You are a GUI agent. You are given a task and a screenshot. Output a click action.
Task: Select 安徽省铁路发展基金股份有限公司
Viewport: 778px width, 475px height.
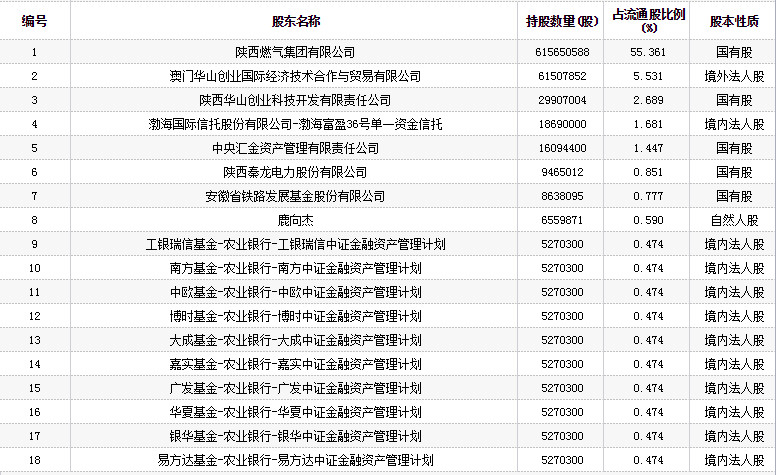(x=295, y=196)
